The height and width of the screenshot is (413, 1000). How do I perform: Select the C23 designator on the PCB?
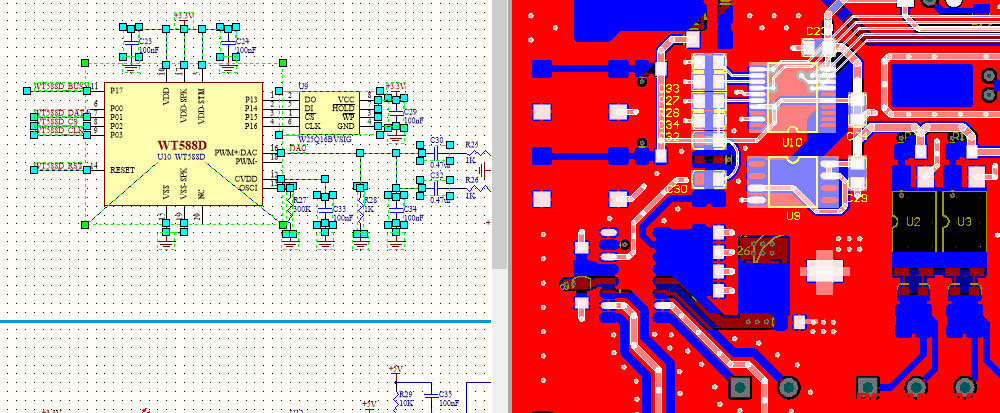817,31
